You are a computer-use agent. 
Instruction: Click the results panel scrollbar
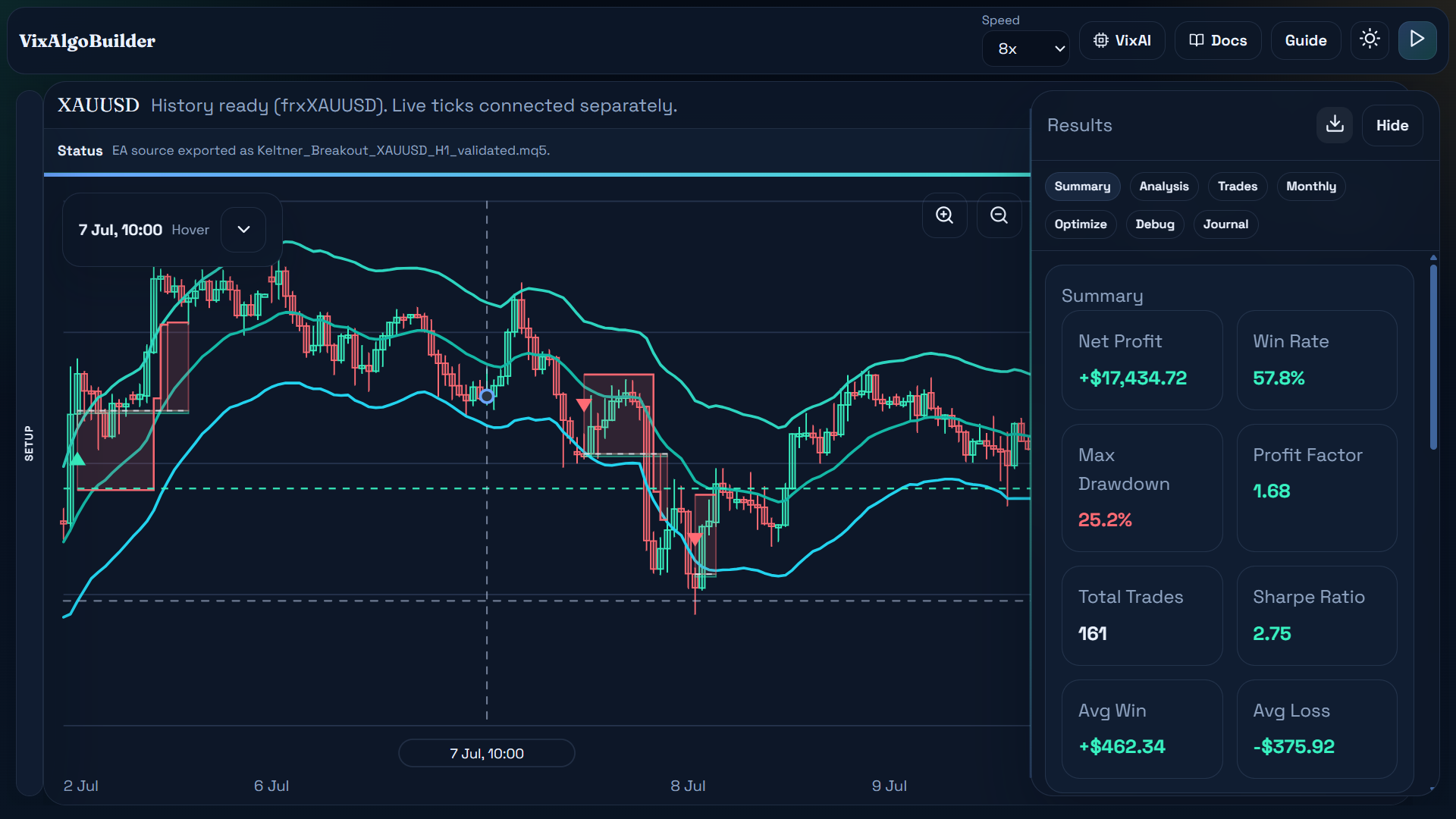click(x=1433, y=356)
